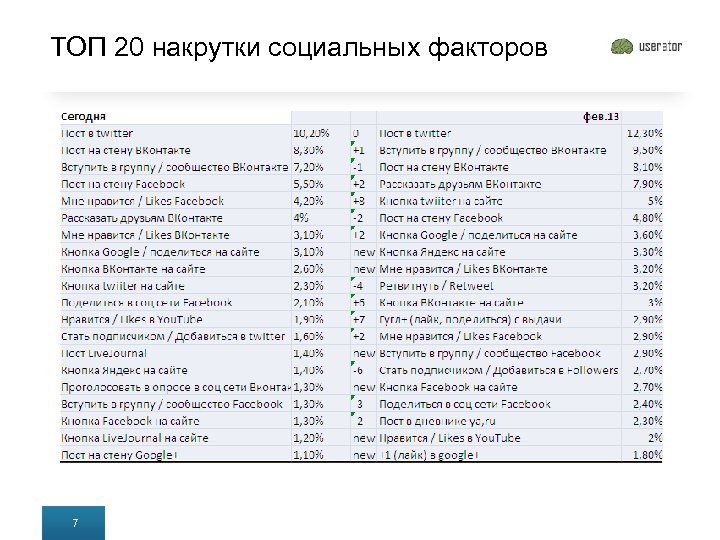Select "+1 (лайк) в google+" cell
This screenshot has height=540, width=720.
pos(429,455)
